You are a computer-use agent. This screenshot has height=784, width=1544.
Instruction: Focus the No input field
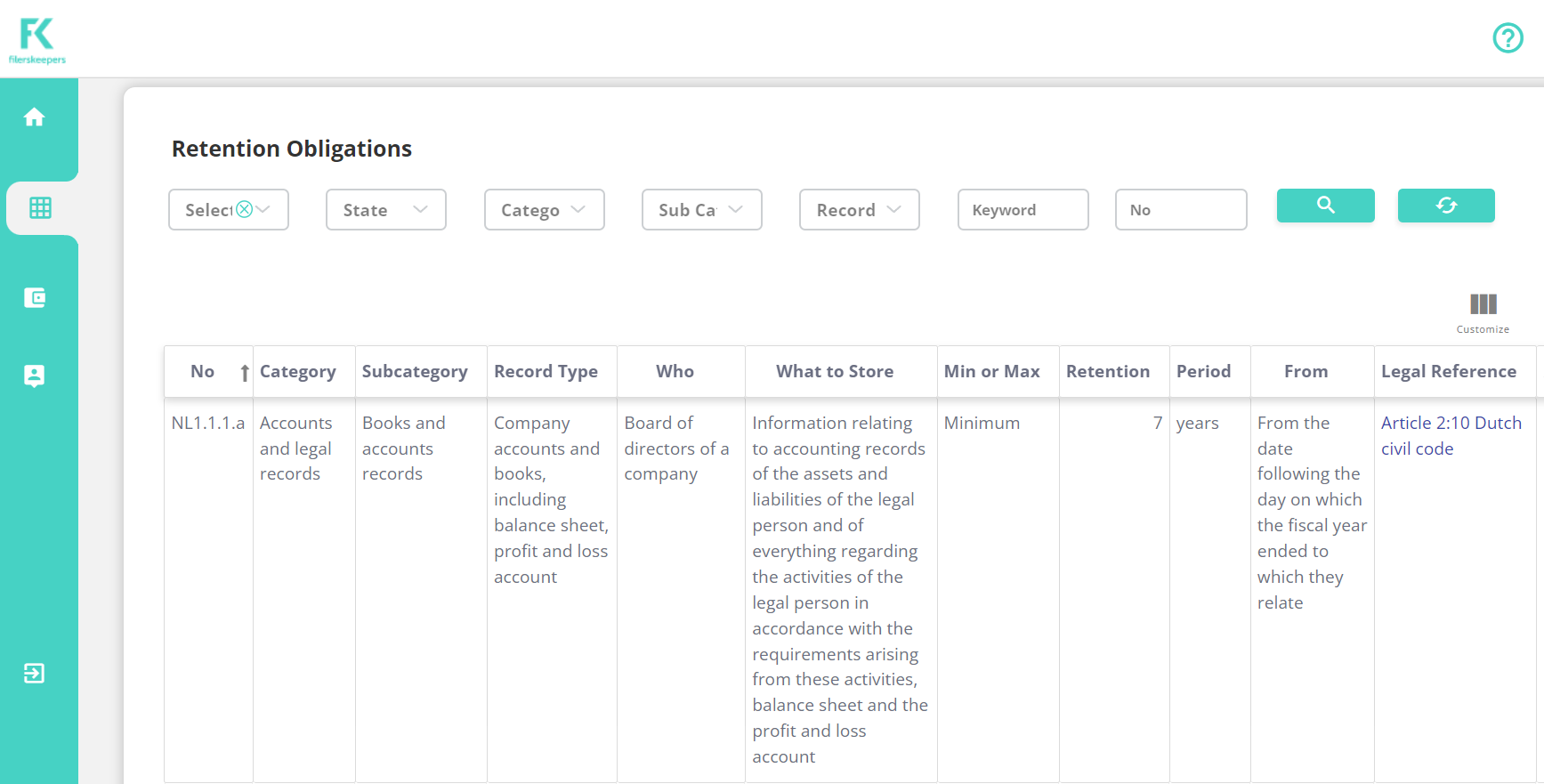[1180, 210]
